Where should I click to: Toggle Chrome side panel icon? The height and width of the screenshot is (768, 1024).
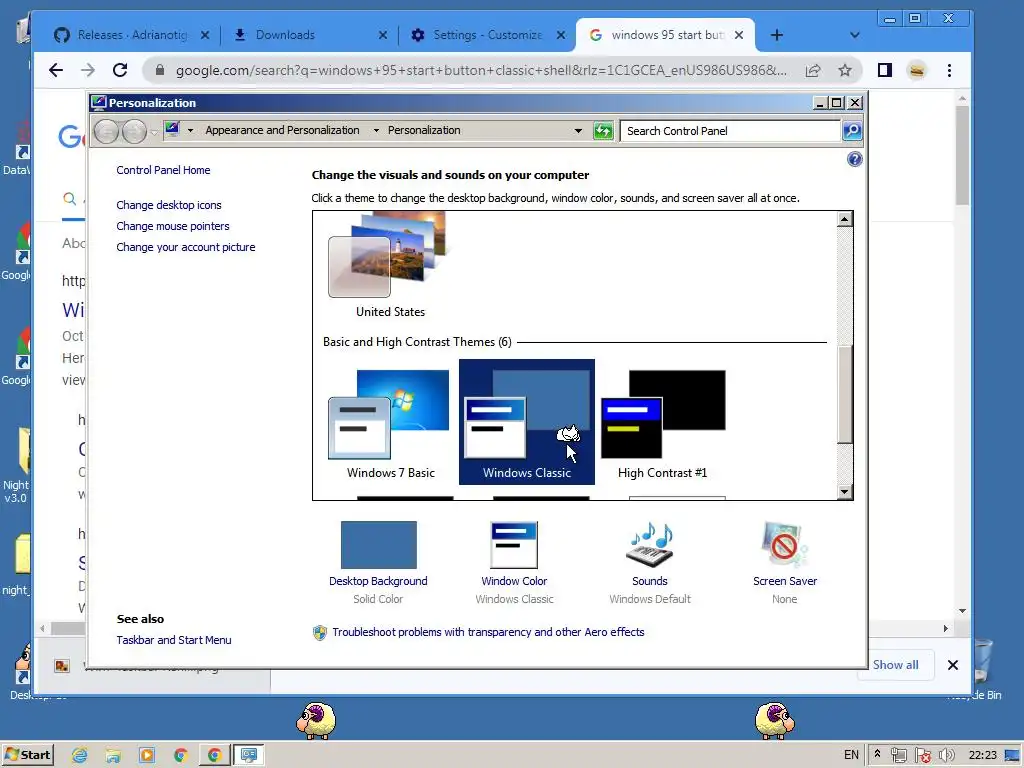coord(884,71)
